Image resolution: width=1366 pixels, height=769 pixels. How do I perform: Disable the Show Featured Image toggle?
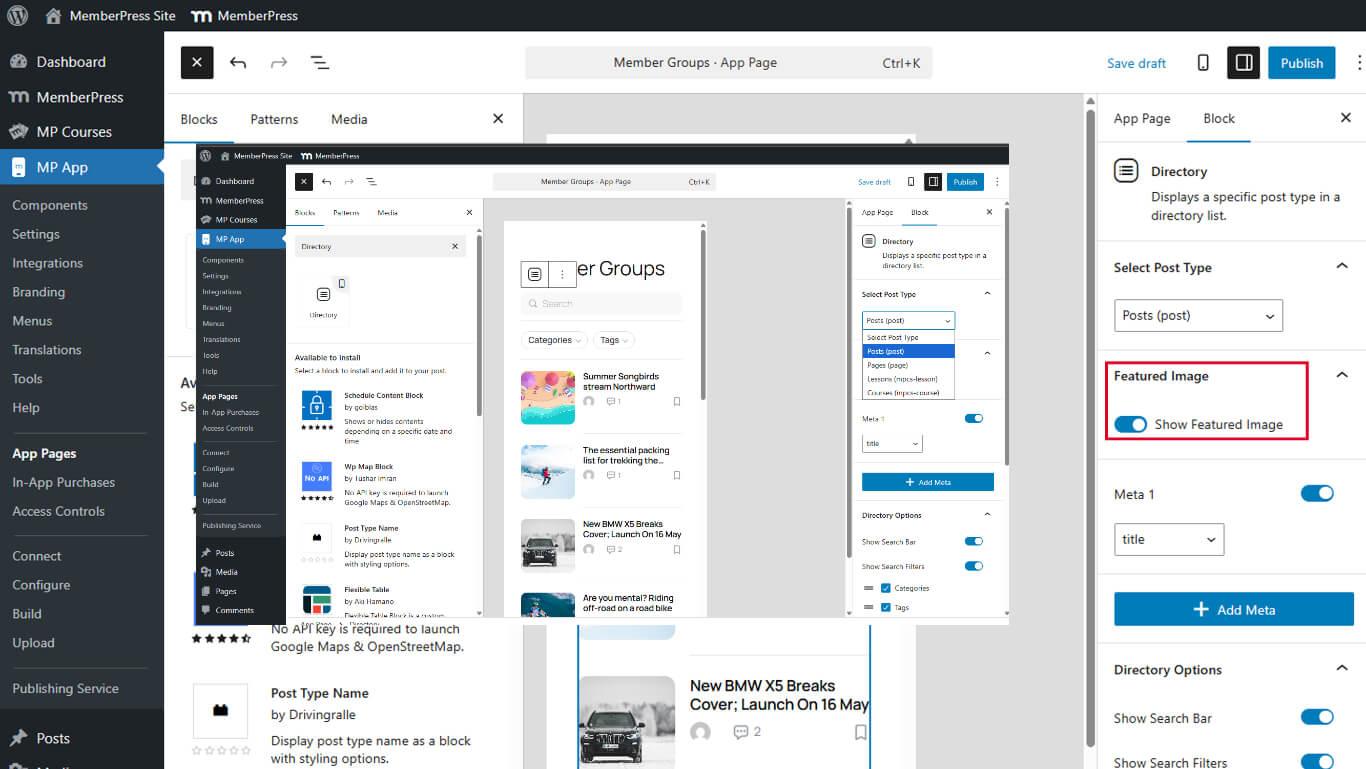click(1131, 424)
